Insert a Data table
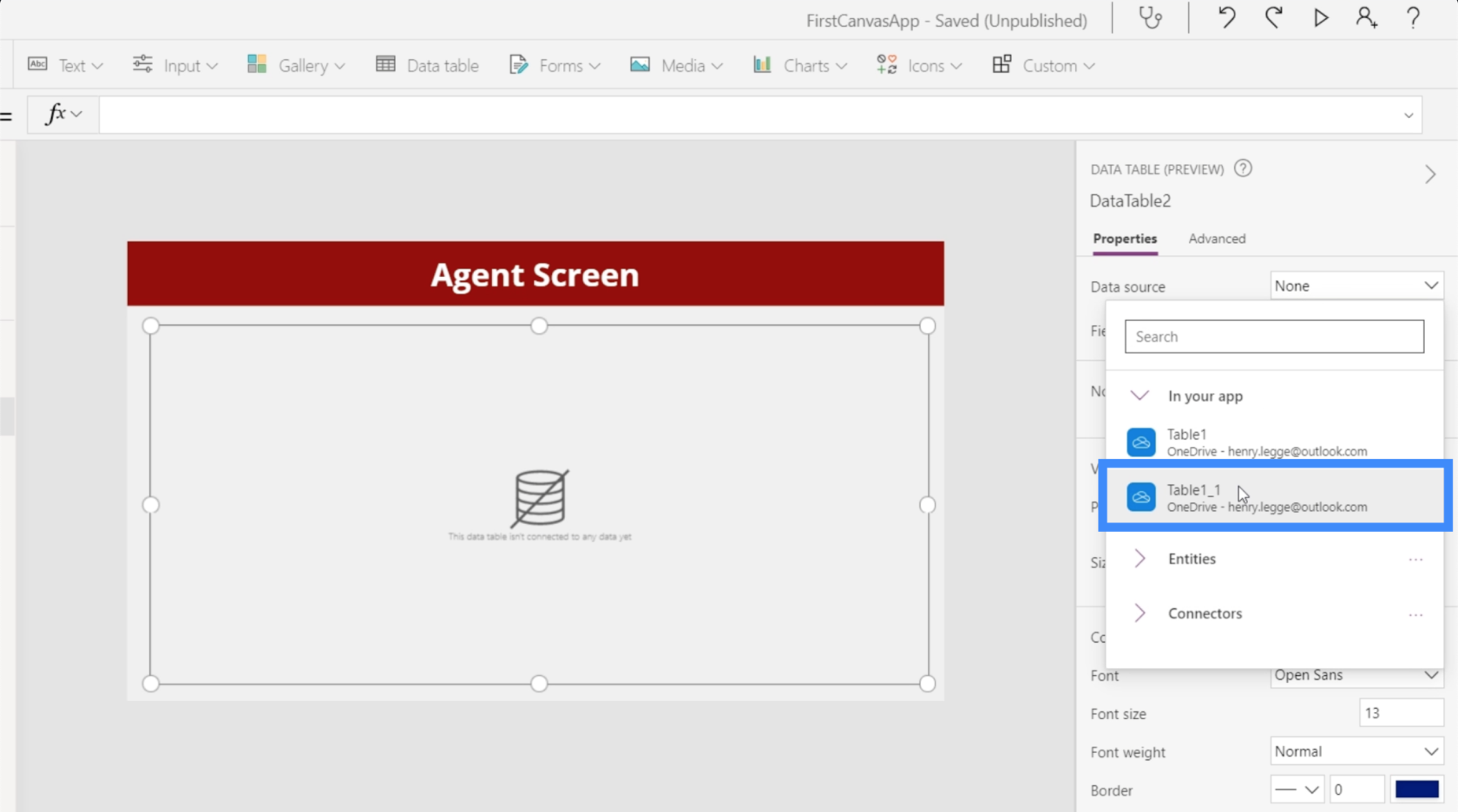 pyautogui.click(x=427, y=65)
